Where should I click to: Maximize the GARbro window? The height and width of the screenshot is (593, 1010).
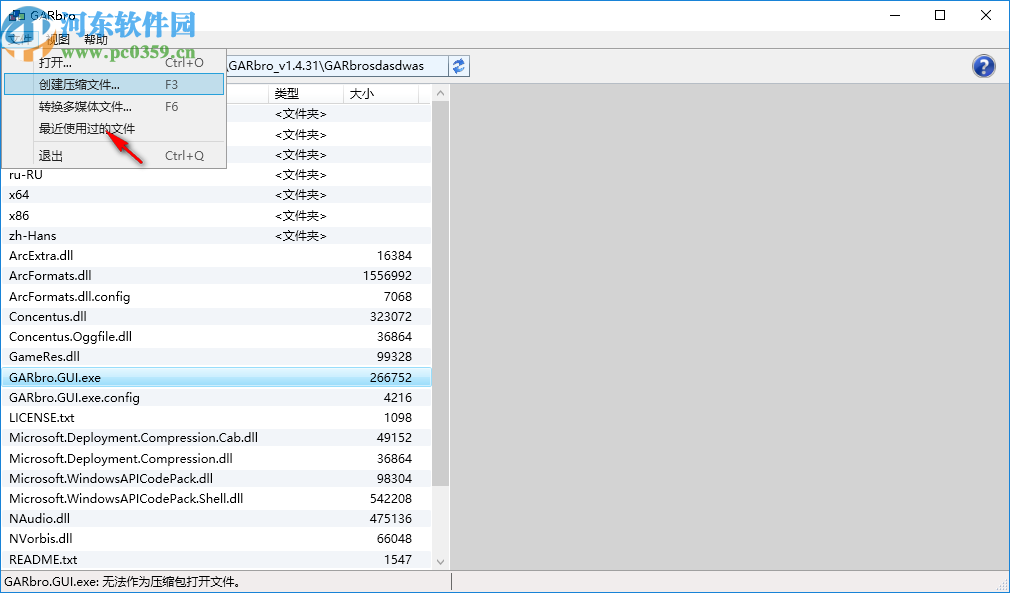[940, 15]
